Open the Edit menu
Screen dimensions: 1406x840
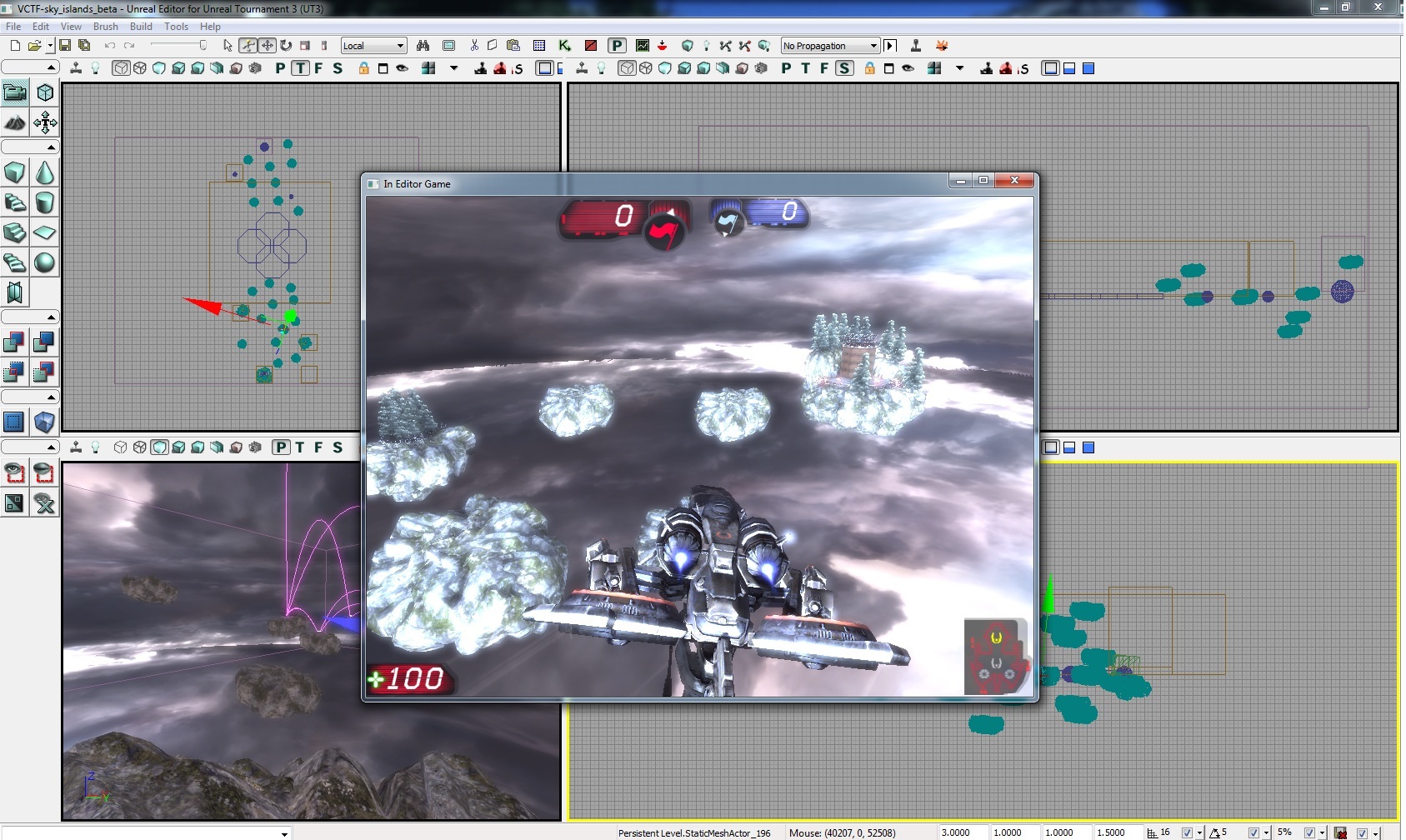pos(41,27)
